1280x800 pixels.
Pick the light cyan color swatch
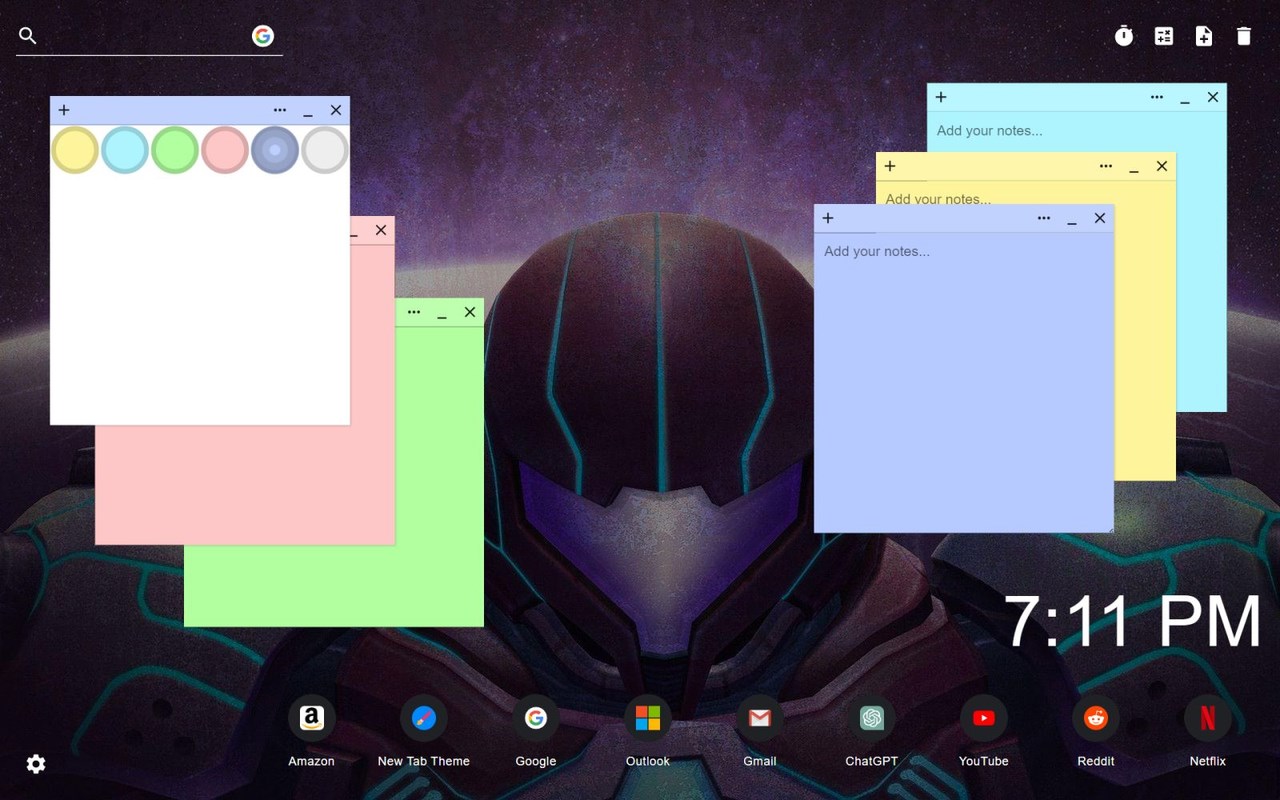tap(125, 150)
